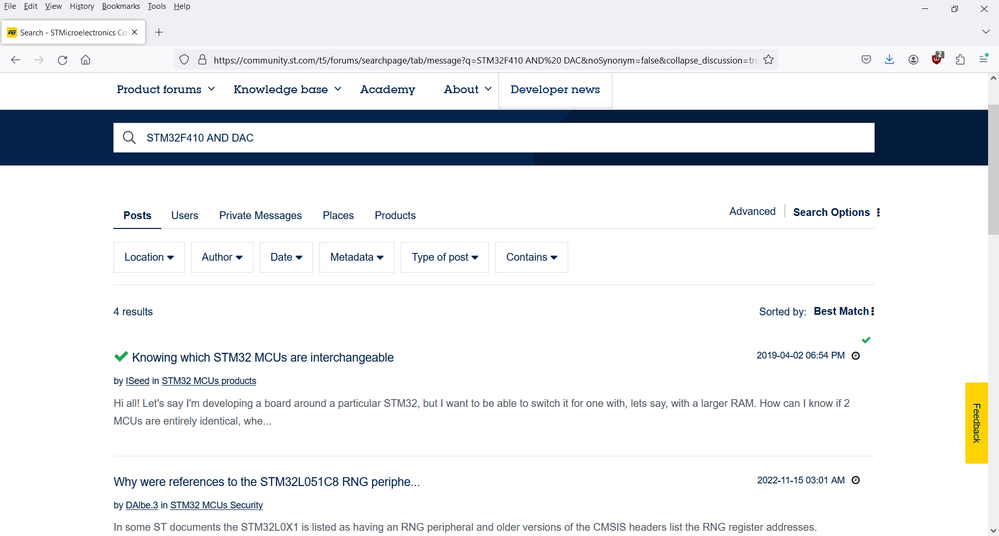The height and width of the screenshot is (536, 999).
Task: List all tabs with chevron button
Action: 986,32
